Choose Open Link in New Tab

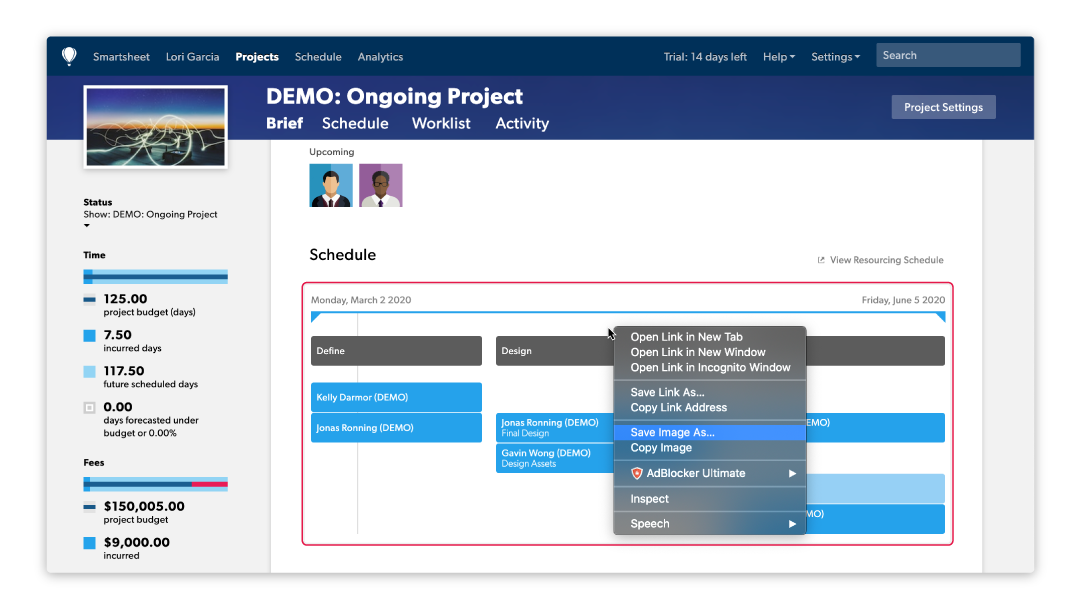pyautogui.click(x=686, y=337)
